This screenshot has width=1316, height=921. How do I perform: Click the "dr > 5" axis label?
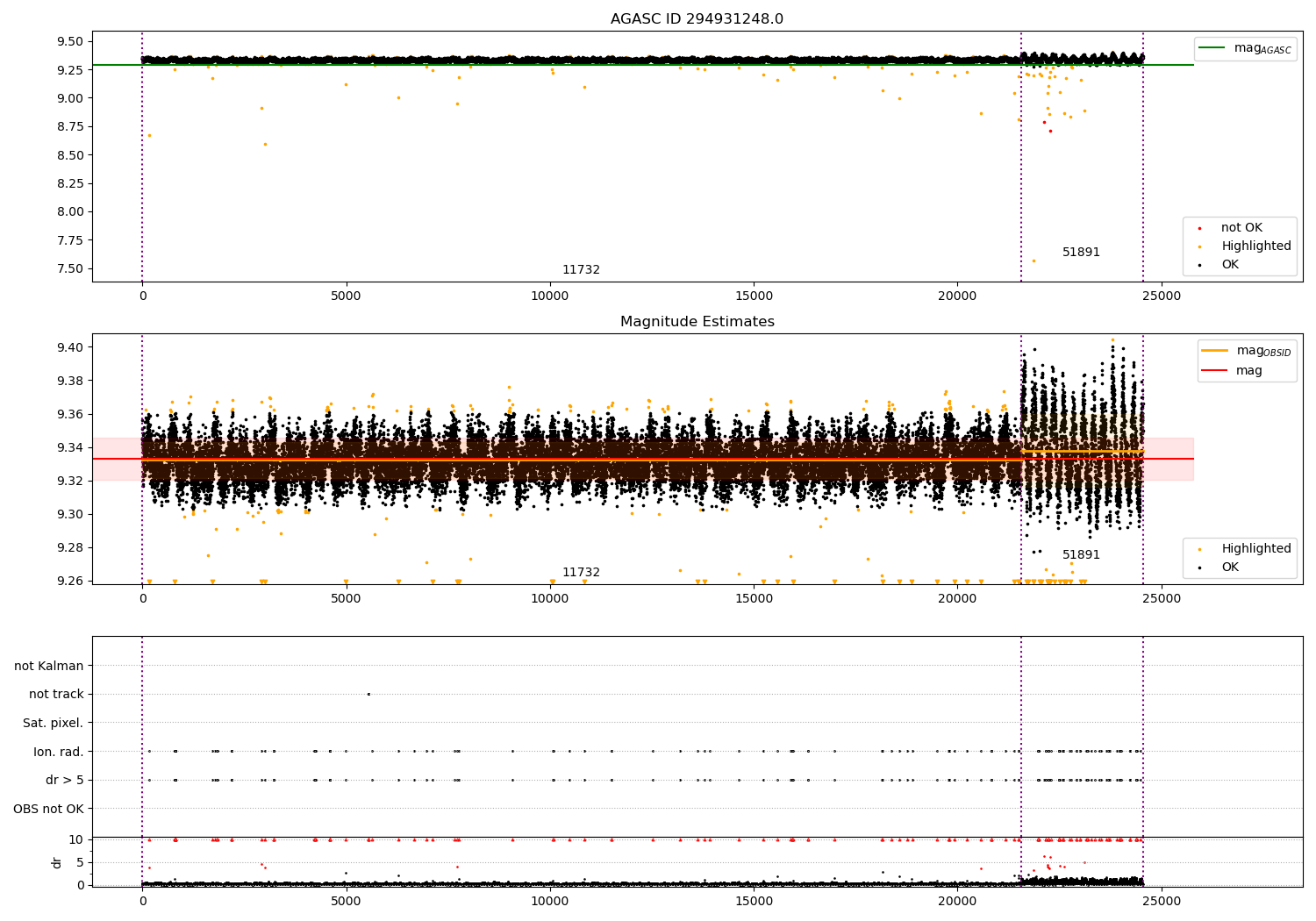[x=65, y=780]
